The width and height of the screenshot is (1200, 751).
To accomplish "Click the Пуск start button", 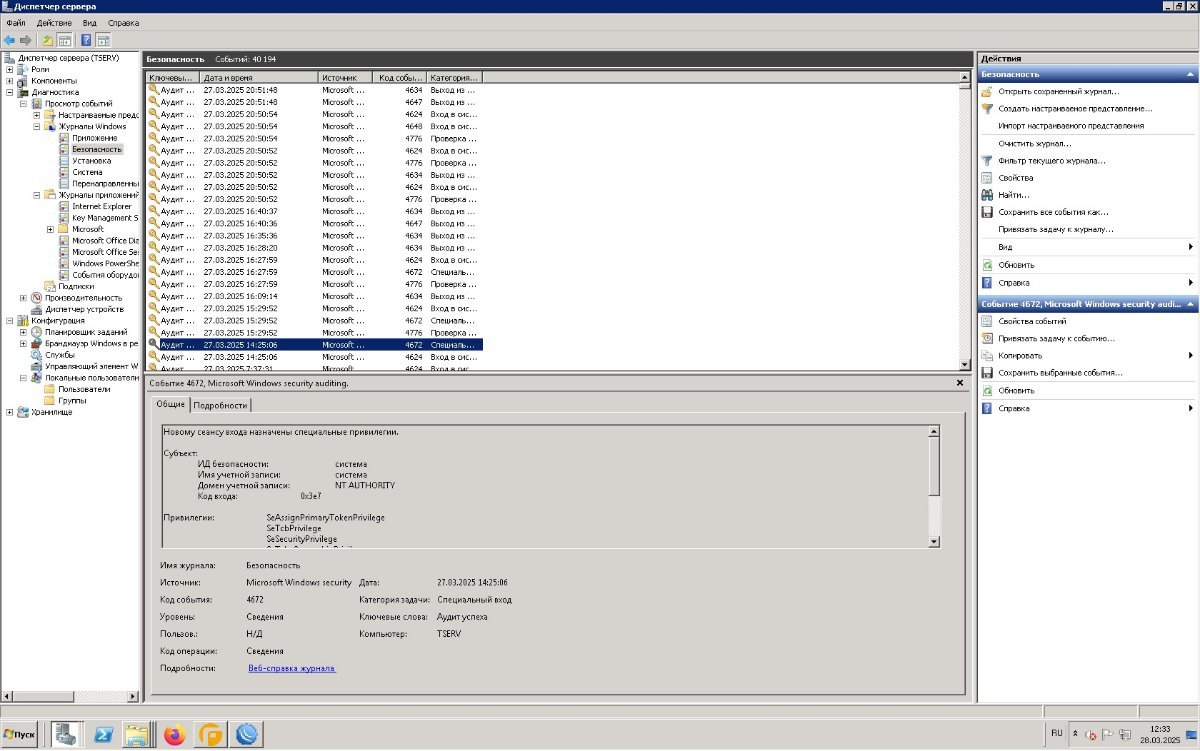I will click(20, 734).
